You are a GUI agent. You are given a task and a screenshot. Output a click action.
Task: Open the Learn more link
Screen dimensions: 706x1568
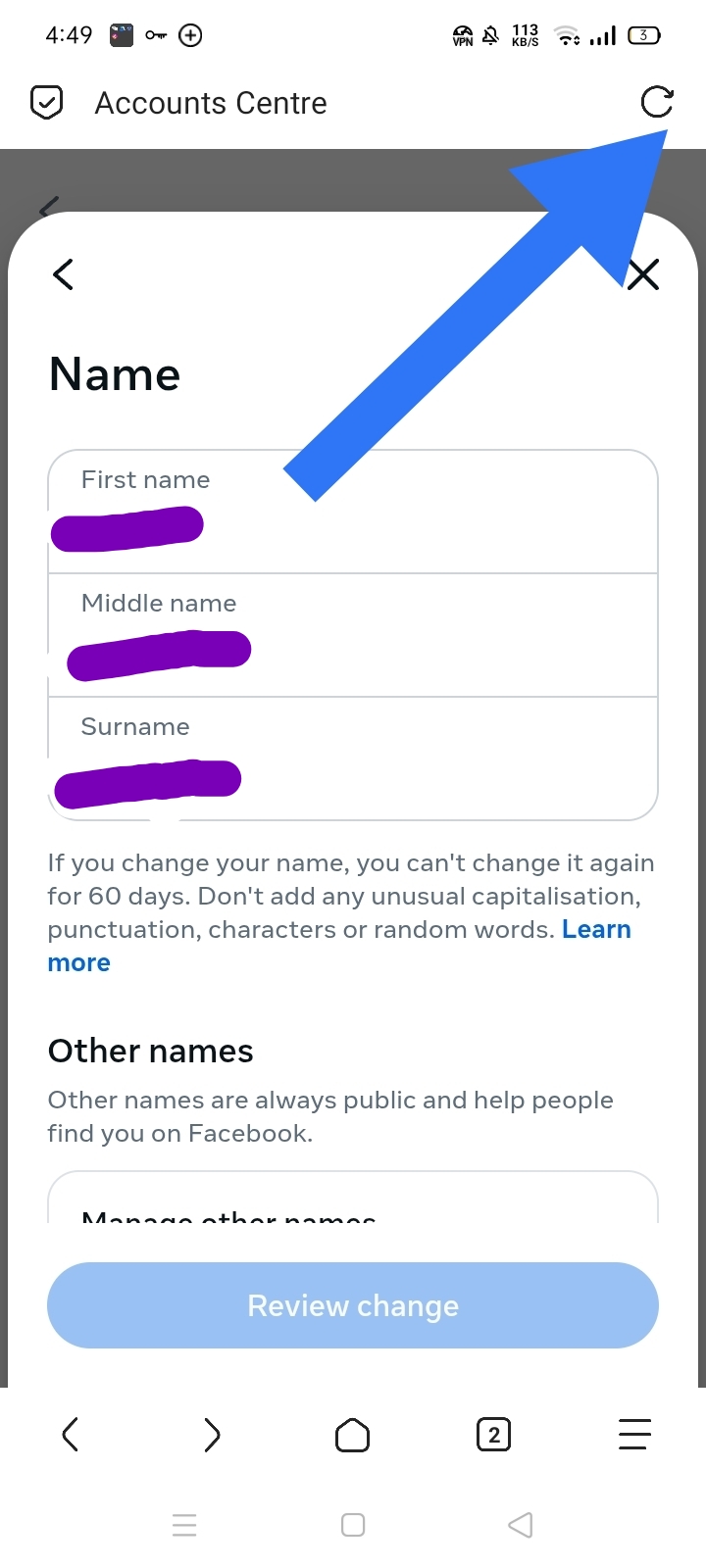click(595, 930)
